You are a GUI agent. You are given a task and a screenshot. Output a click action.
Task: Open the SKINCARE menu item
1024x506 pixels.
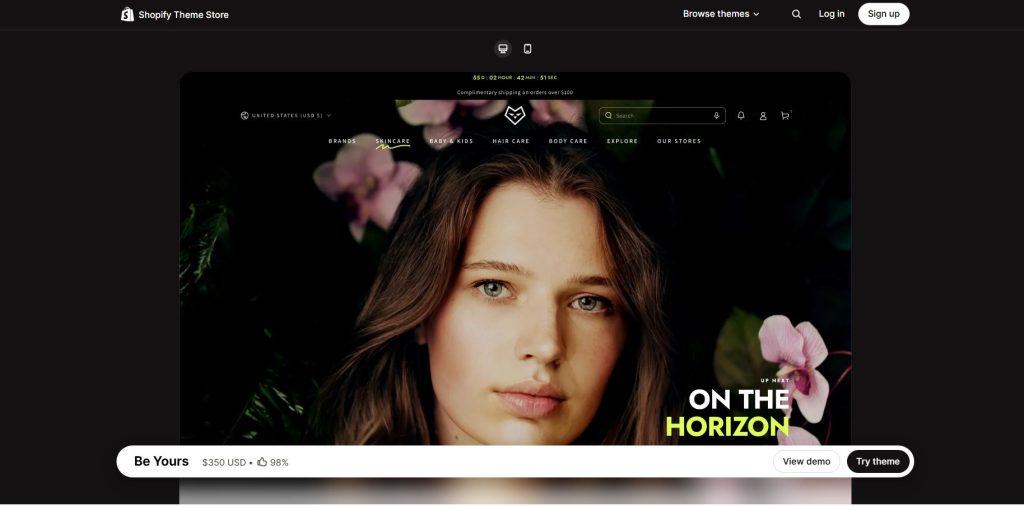[x=392, y=141]
